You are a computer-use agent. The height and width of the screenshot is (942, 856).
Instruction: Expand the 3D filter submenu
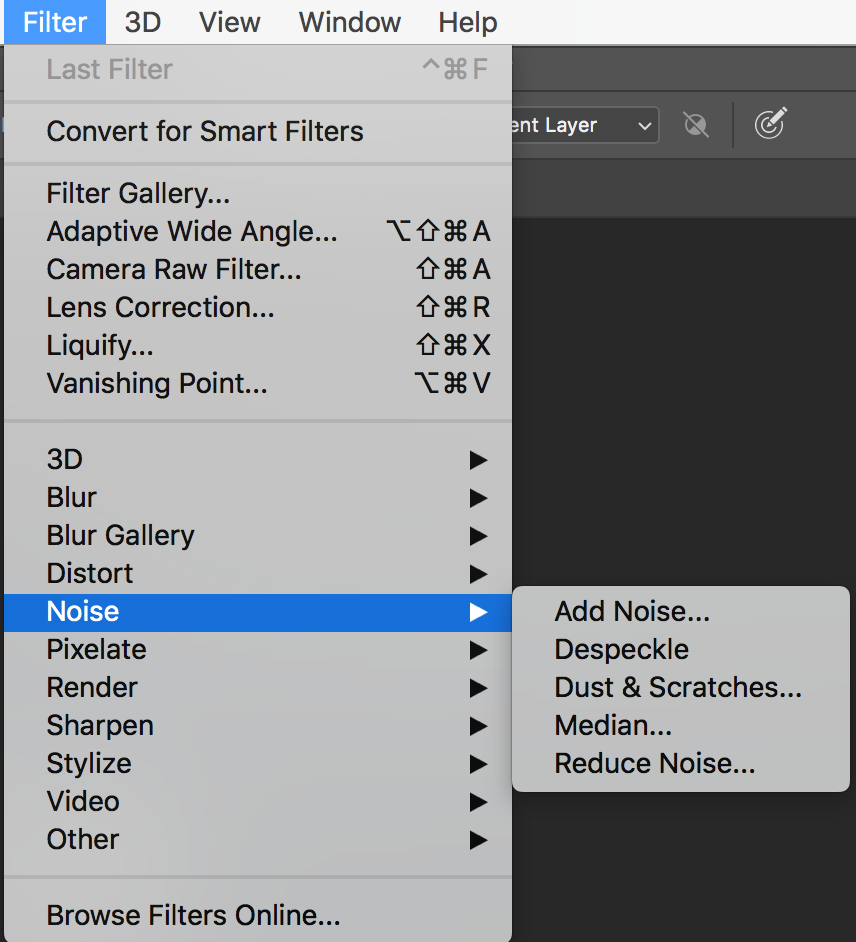tap(258, 460)
